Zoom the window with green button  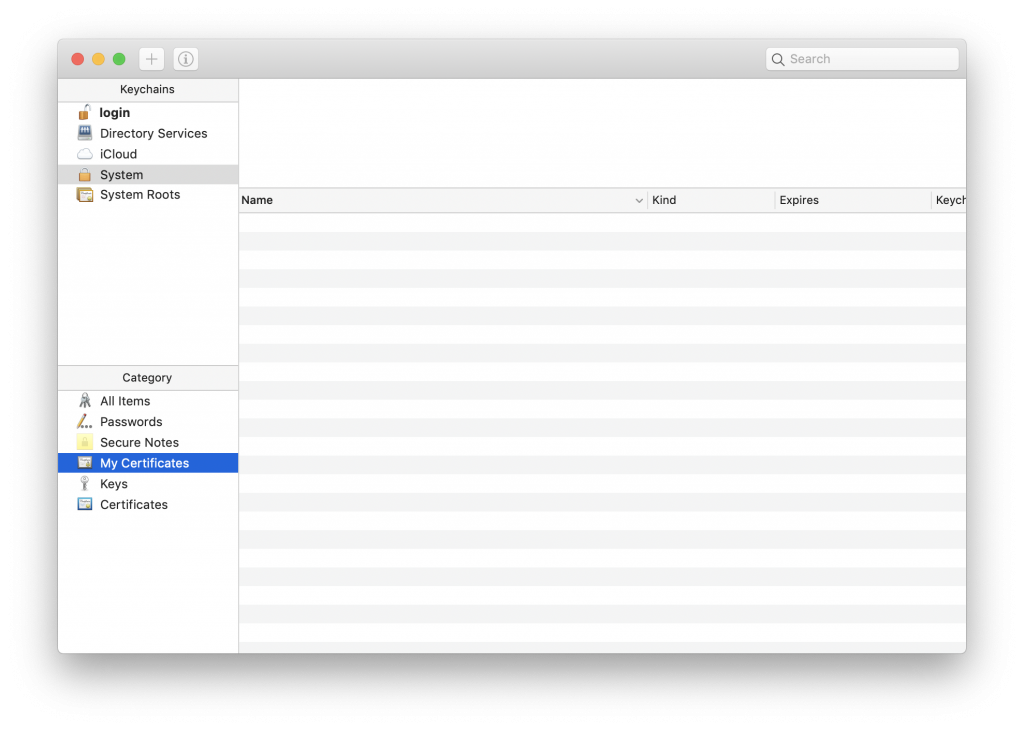click(119, 59)
